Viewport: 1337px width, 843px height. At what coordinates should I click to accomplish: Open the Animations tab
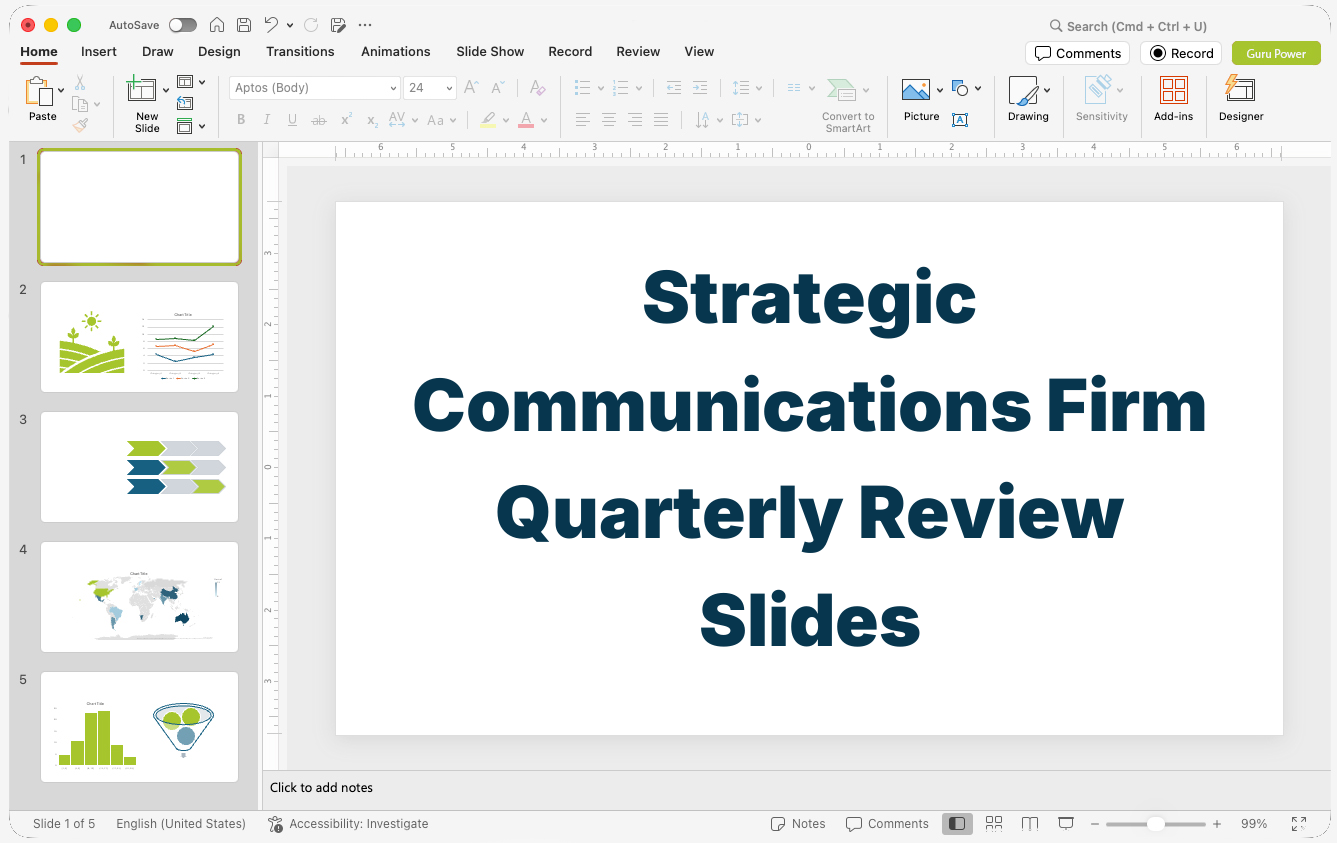click(396, 52)
